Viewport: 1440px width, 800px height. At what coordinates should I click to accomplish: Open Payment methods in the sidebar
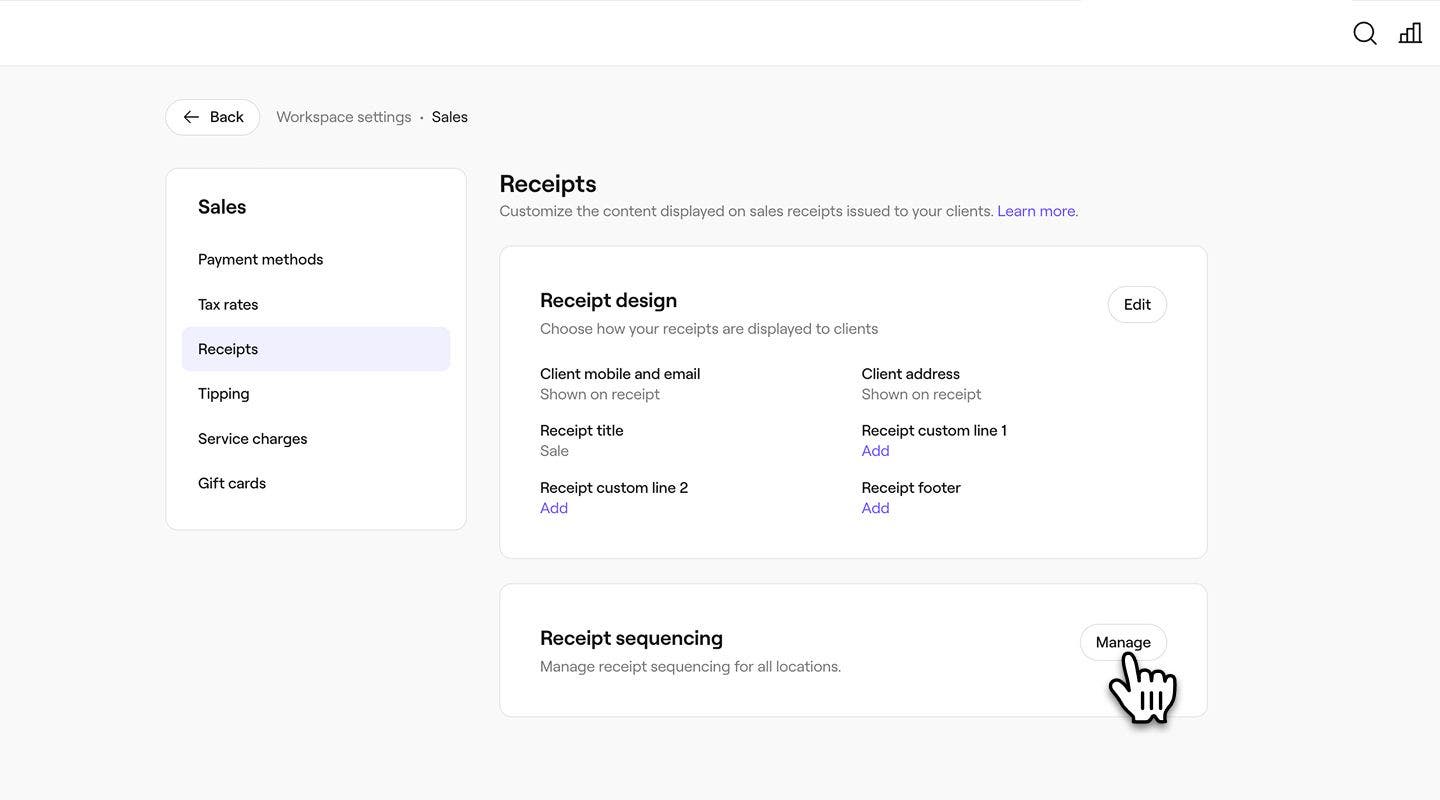pyautogui.click(x=260, y=259)
